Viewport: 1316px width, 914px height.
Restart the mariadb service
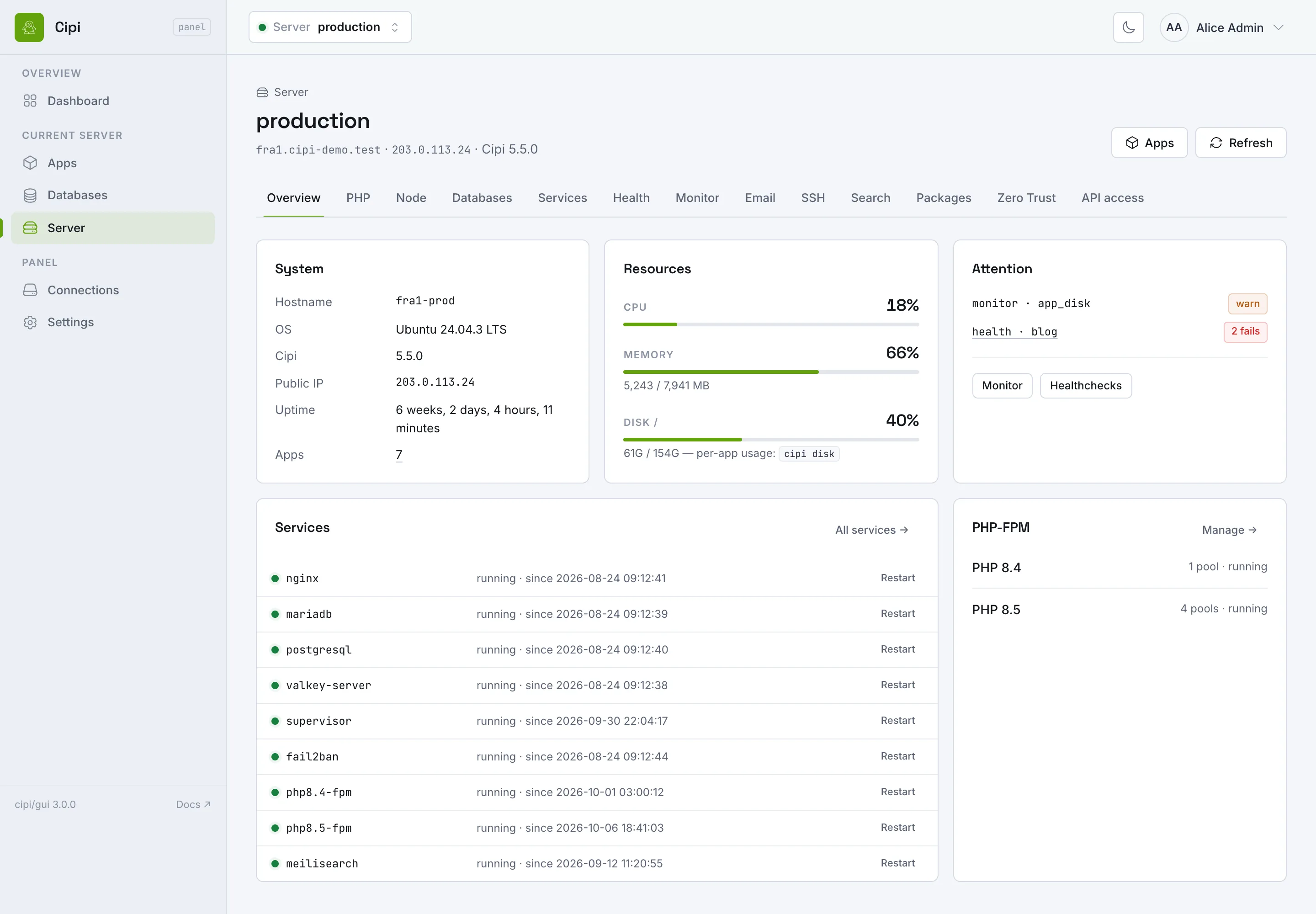coord(897,613)
